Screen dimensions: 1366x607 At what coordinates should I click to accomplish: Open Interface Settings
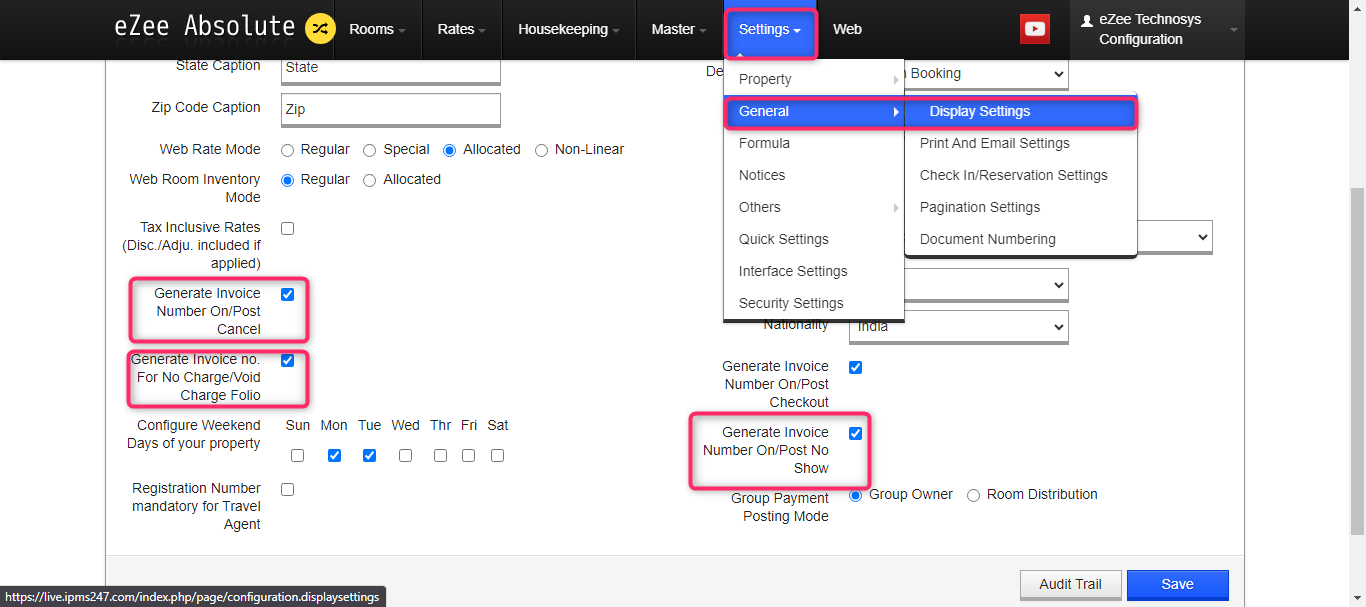coord(814,271)
